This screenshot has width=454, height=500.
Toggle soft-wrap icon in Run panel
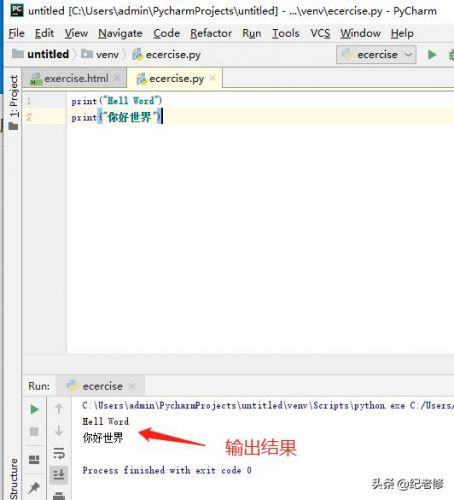59,453
